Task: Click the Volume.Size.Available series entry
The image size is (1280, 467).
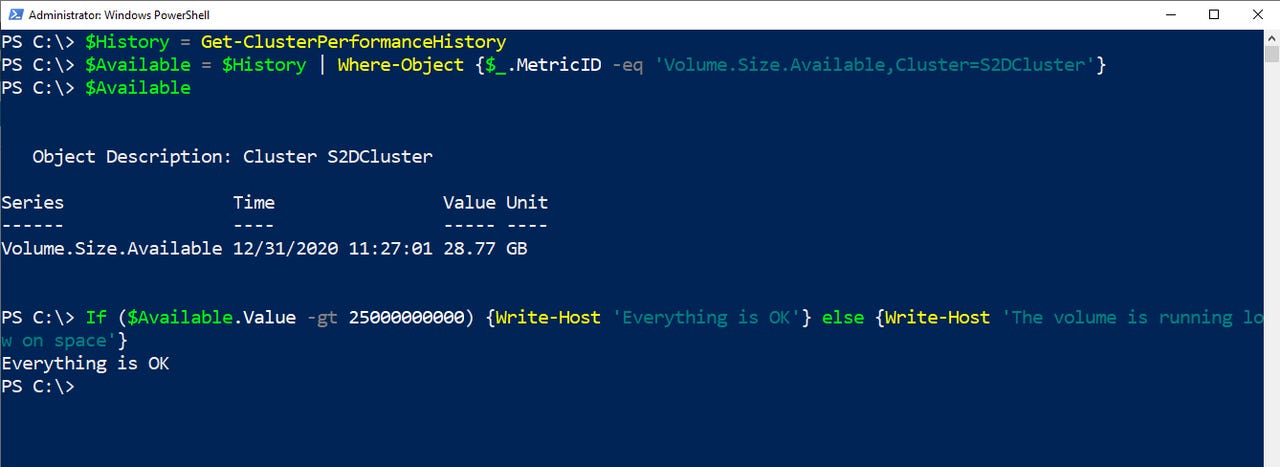Action: point(111,248)
